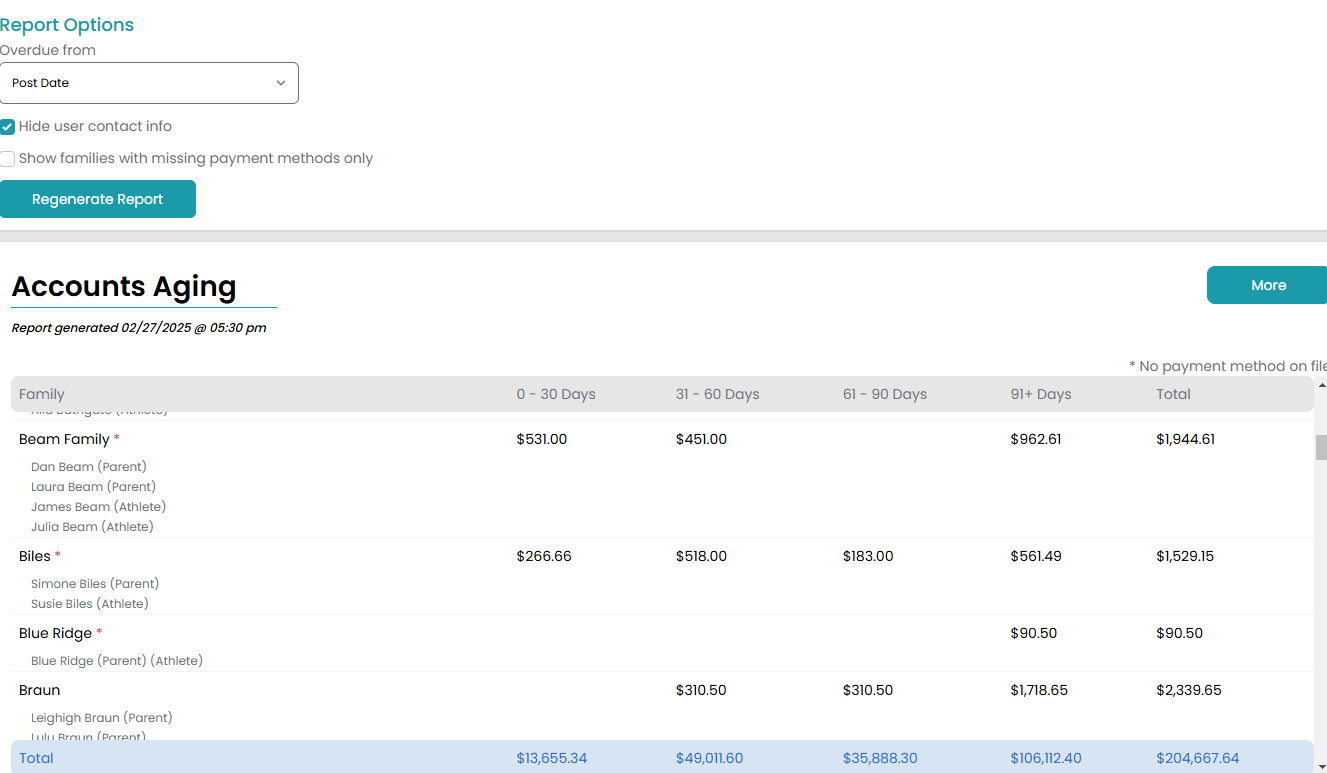
Task: Click the scroll up arrow of the table
Action: [x=1321, y=385]
